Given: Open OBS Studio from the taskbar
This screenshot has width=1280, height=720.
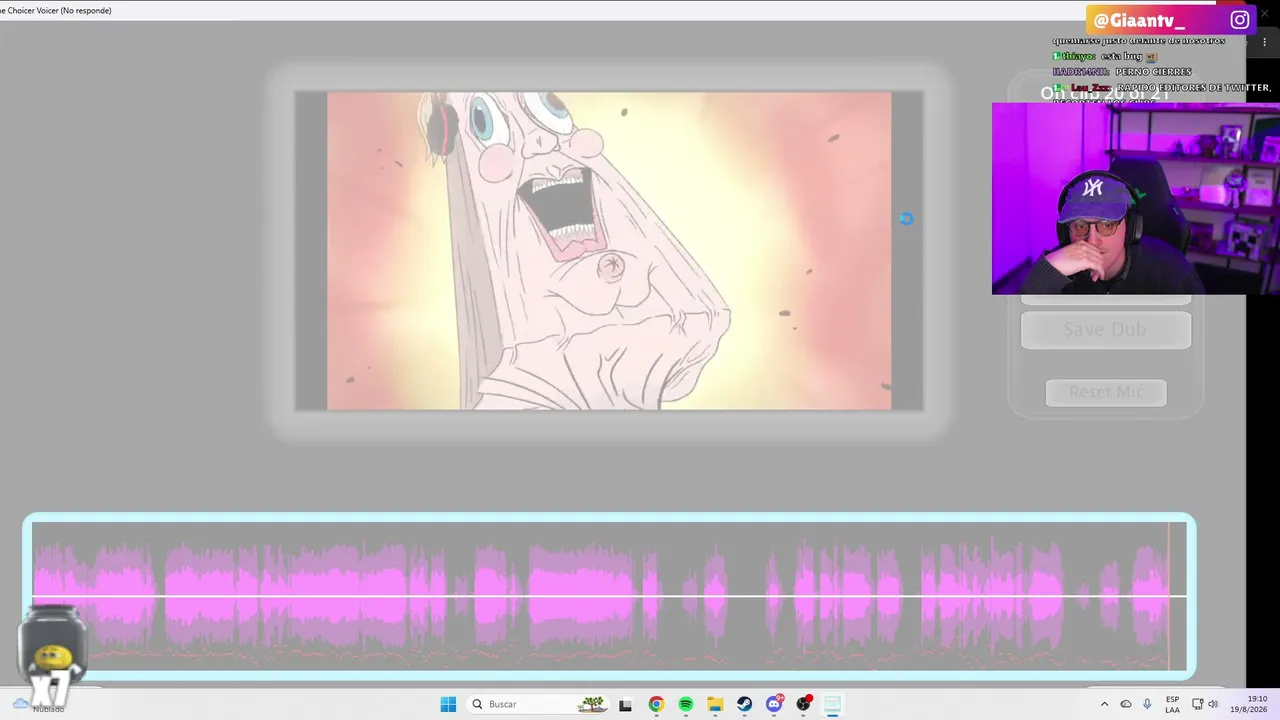Looking at the screenshot, I should (804, 704).
